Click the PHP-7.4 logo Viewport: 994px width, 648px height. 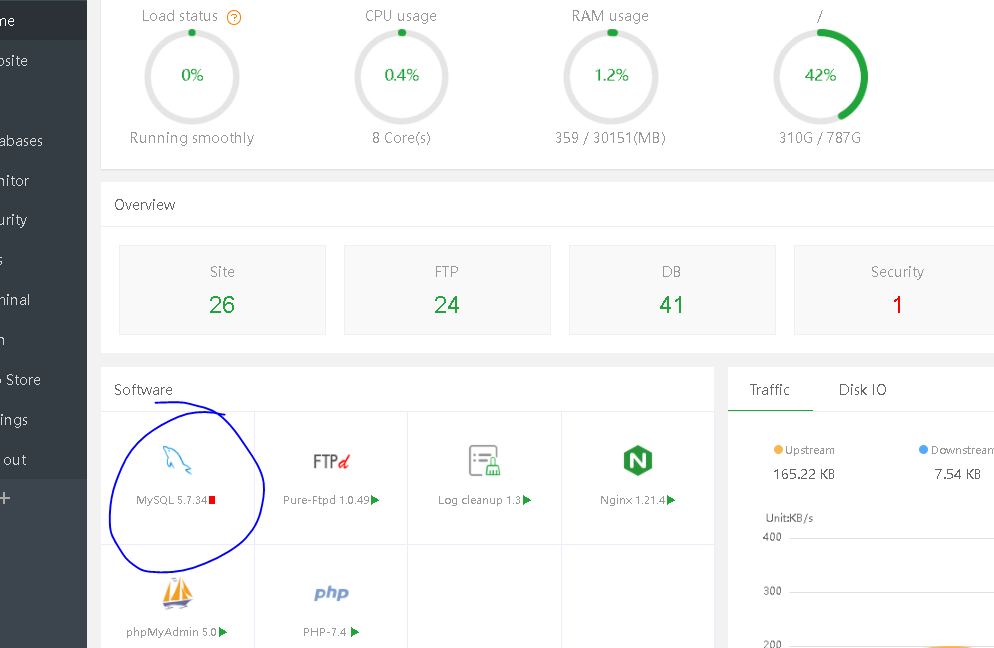(x=332, y=593)
